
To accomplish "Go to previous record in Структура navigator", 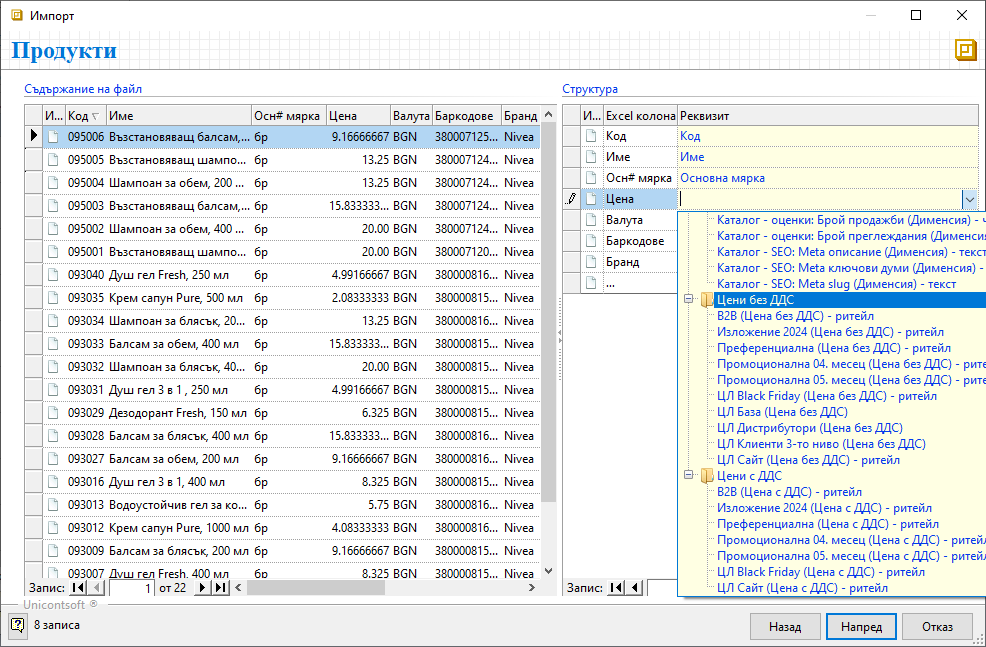I will click(635, 588).
